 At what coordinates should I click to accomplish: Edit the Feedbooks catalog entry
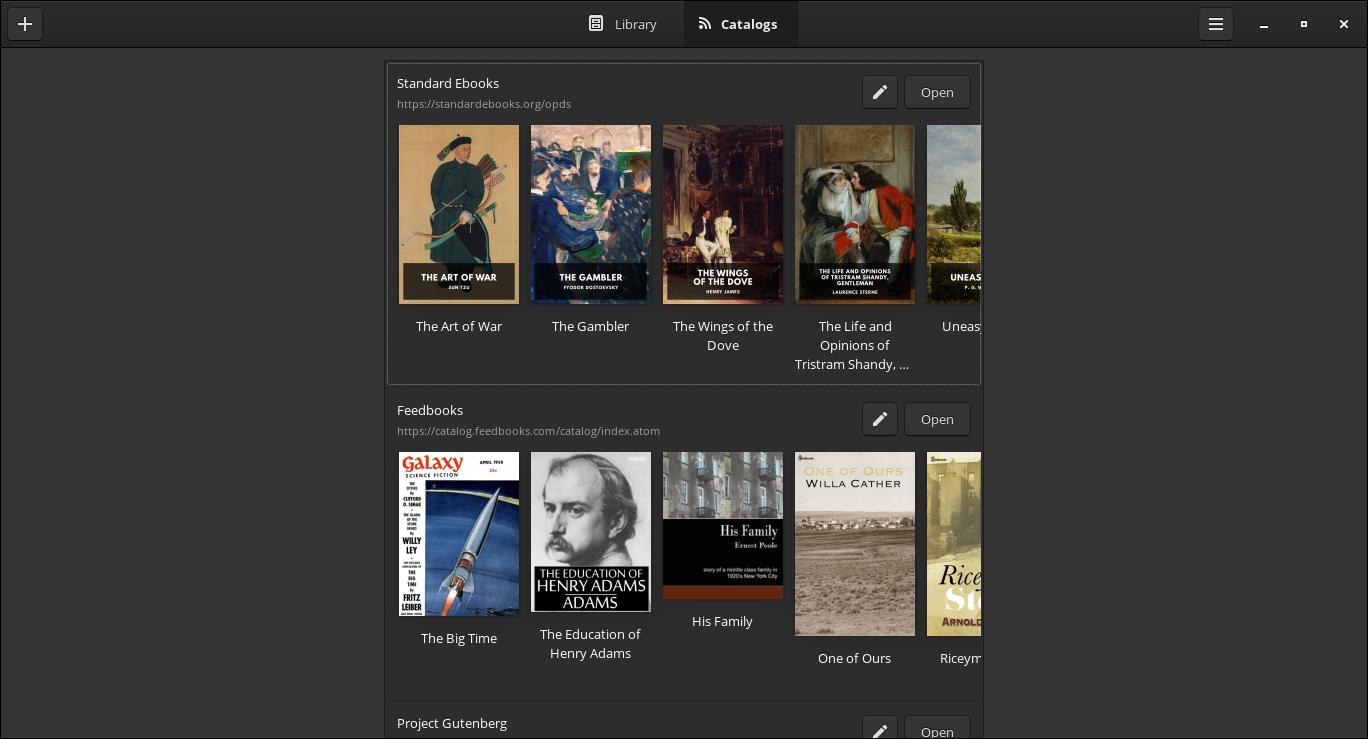(880, 419)
